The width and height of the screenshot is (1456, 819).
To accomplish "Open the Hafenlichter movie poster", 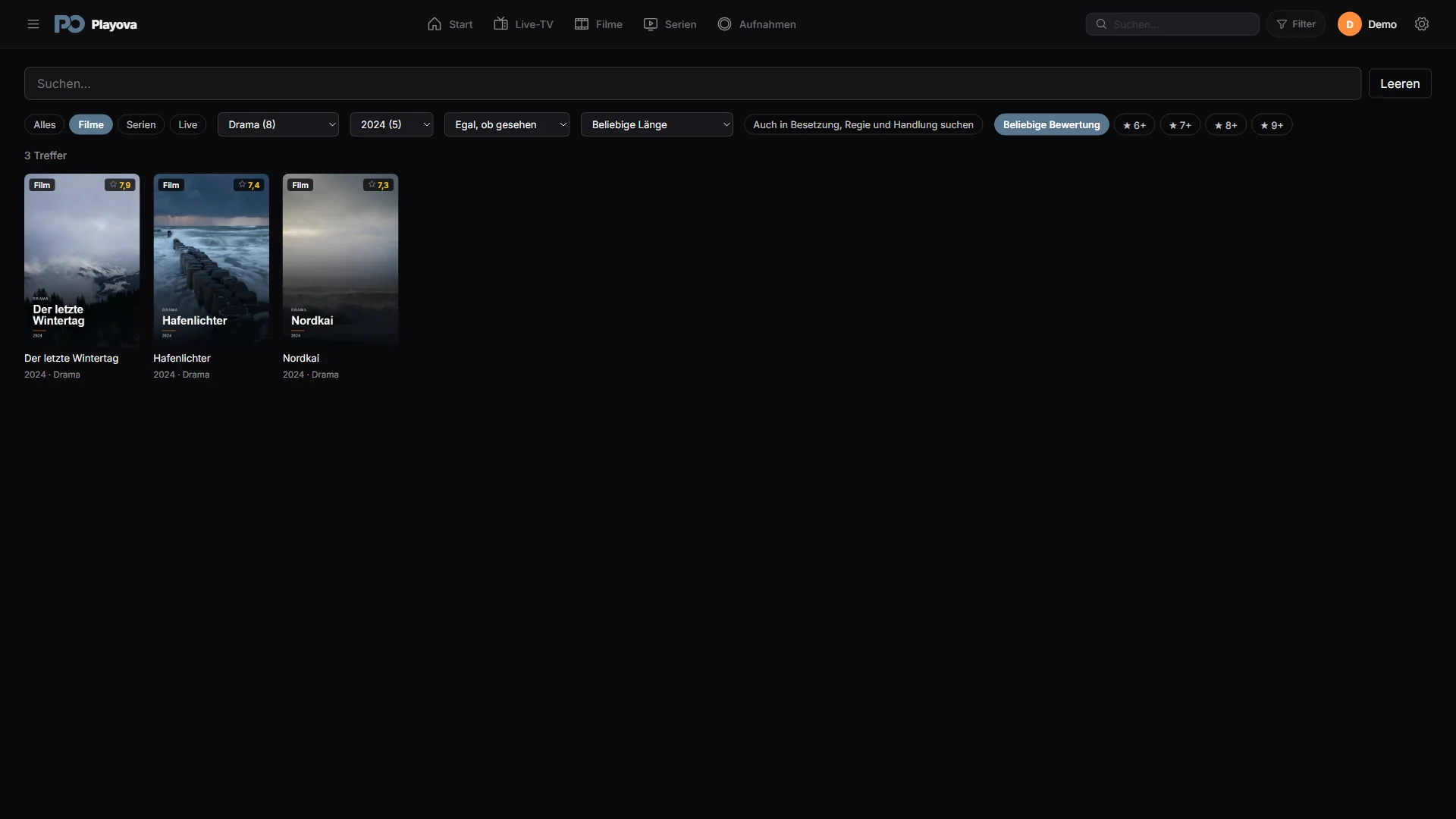I will tap(212, 260).
